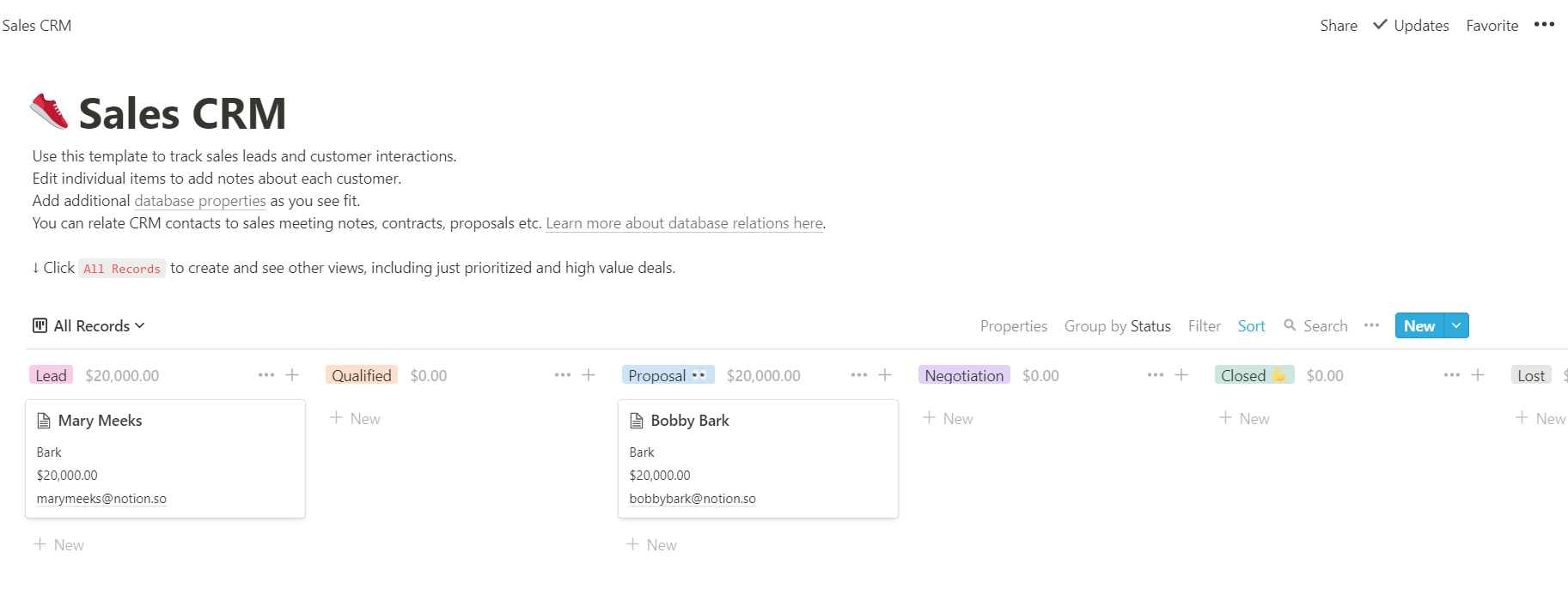Image resolution: width=1568 pixels, height=613 pixels.
Task: Add New item below the Mary Meeks card
Action: [58, 544]
